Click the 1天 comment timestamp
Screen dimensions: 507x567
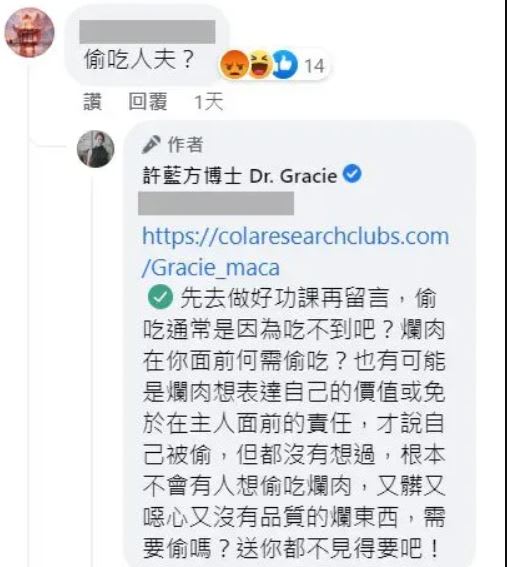point(209,102)
